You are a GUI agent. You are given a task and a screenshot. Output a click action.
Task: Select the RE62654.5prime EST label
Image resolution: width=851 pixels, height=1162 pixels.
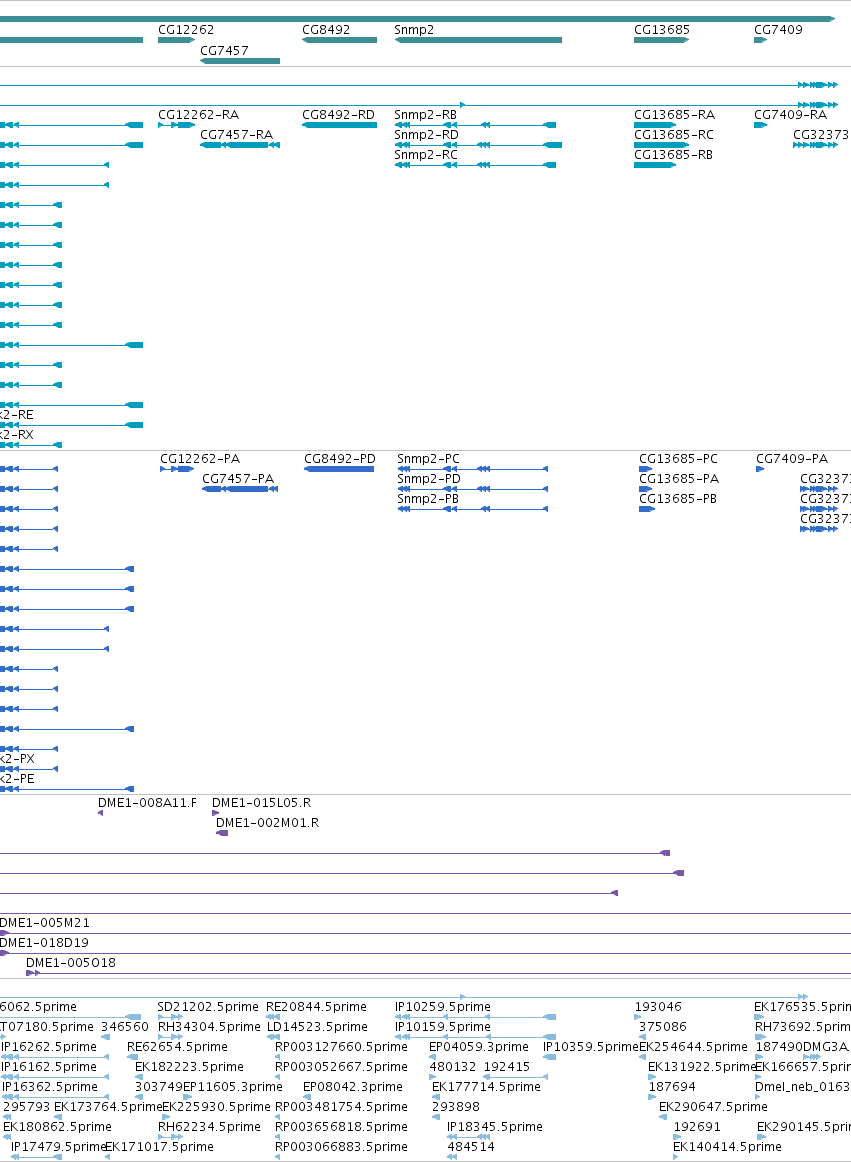click(177, 1046)
